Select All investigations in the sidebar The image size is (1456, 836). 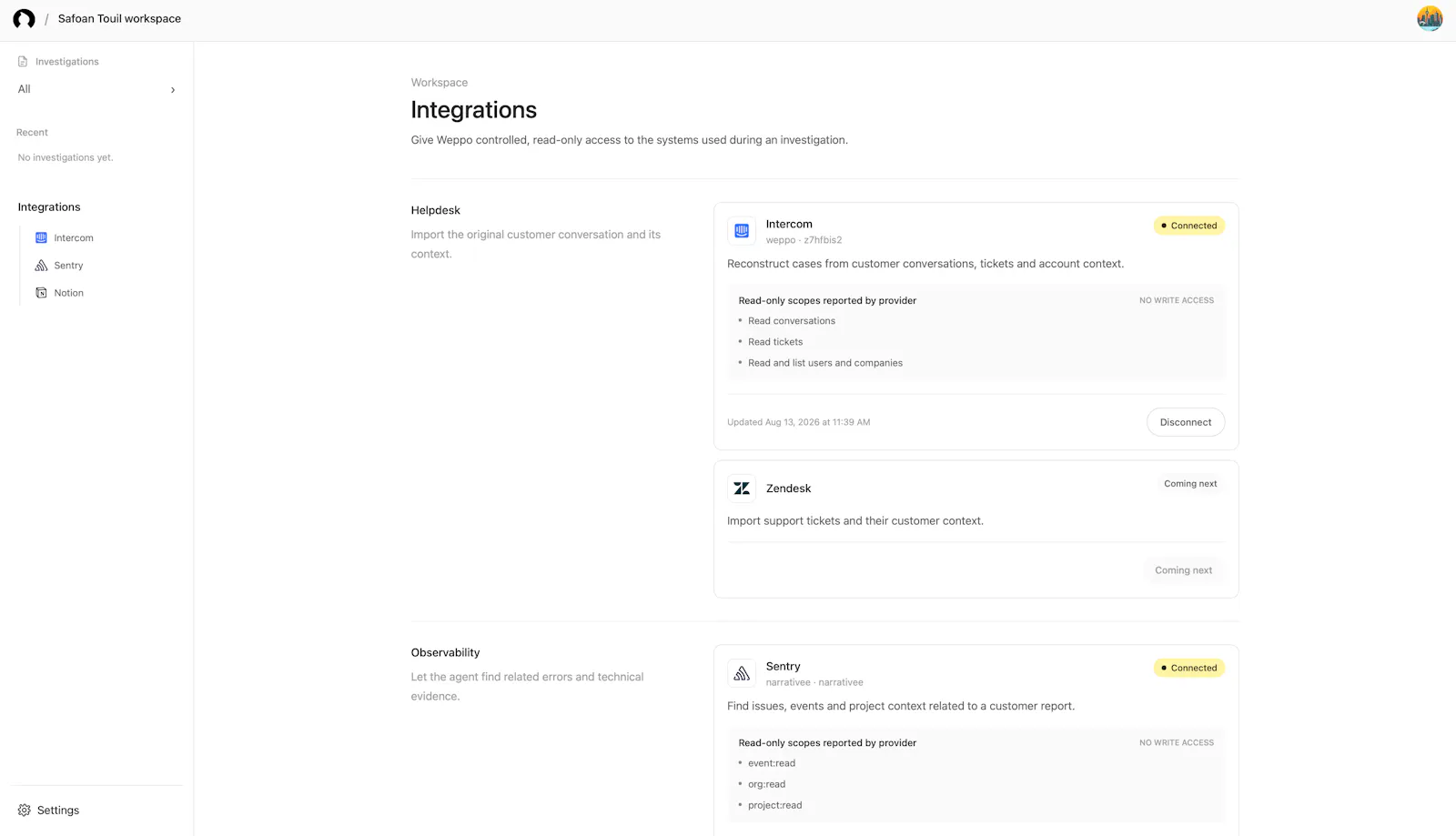tap(96, 89)
